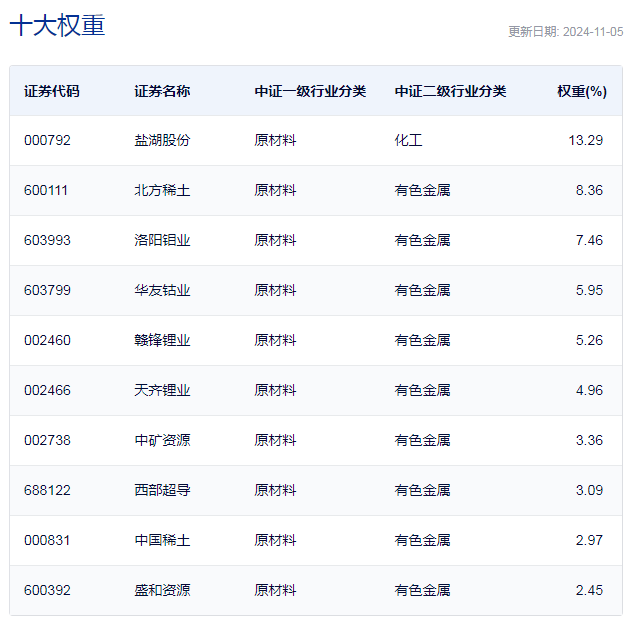
Task: Click the update date 2024-11-05
Action: pos(593,32)
